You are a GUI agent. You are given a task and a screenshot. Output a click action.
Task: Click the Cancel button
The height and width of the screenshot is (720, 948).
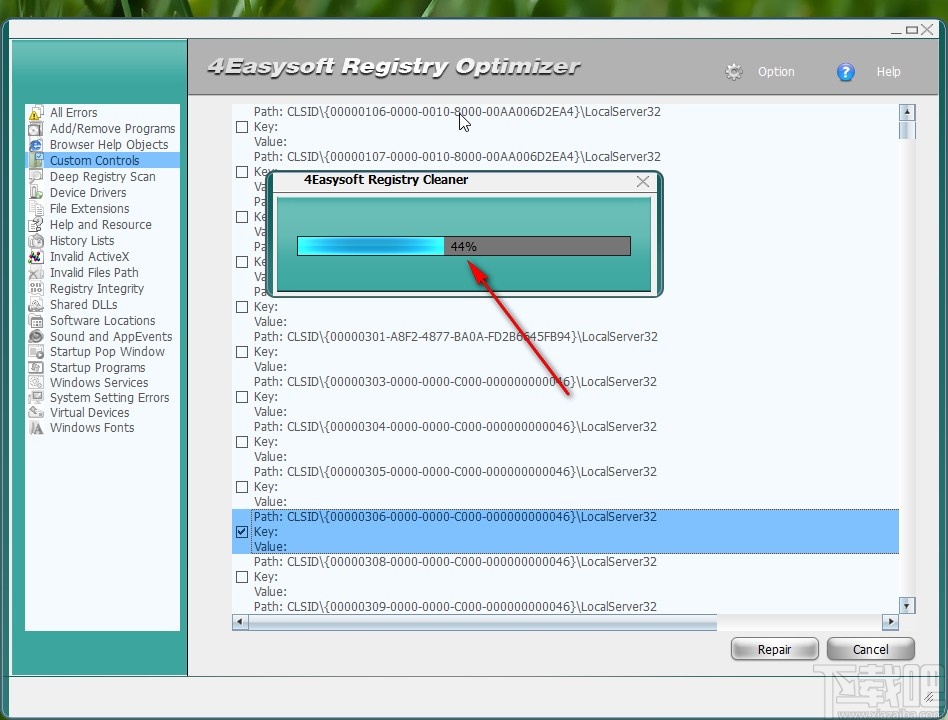point(871,649)
